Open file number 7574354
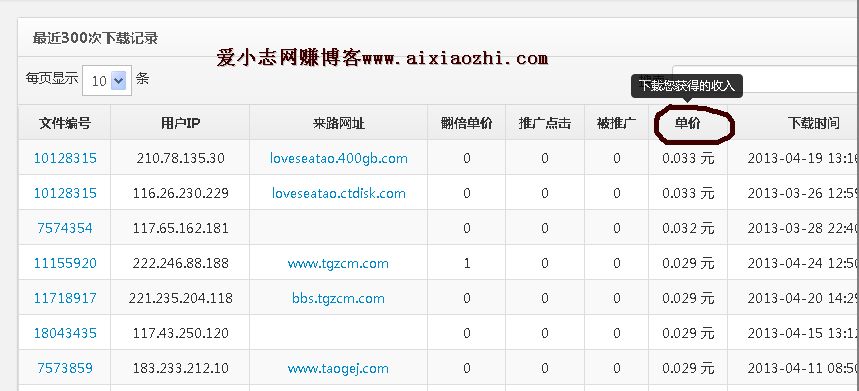The height and width of the screenshot is (391, 859). click(65, 228)
